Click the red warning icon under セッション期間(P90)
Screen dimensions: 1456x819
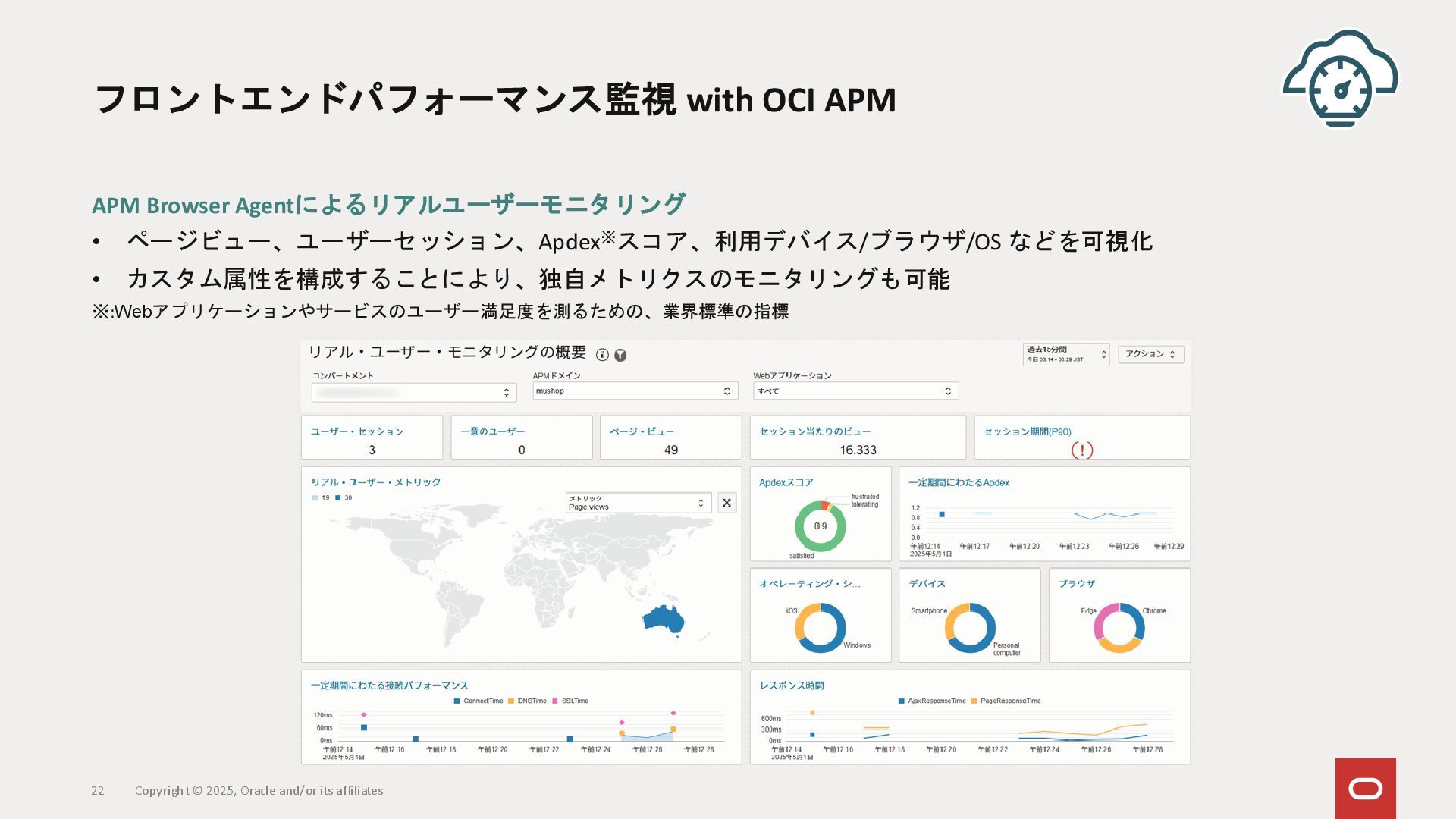click(x=1081, y=450)
